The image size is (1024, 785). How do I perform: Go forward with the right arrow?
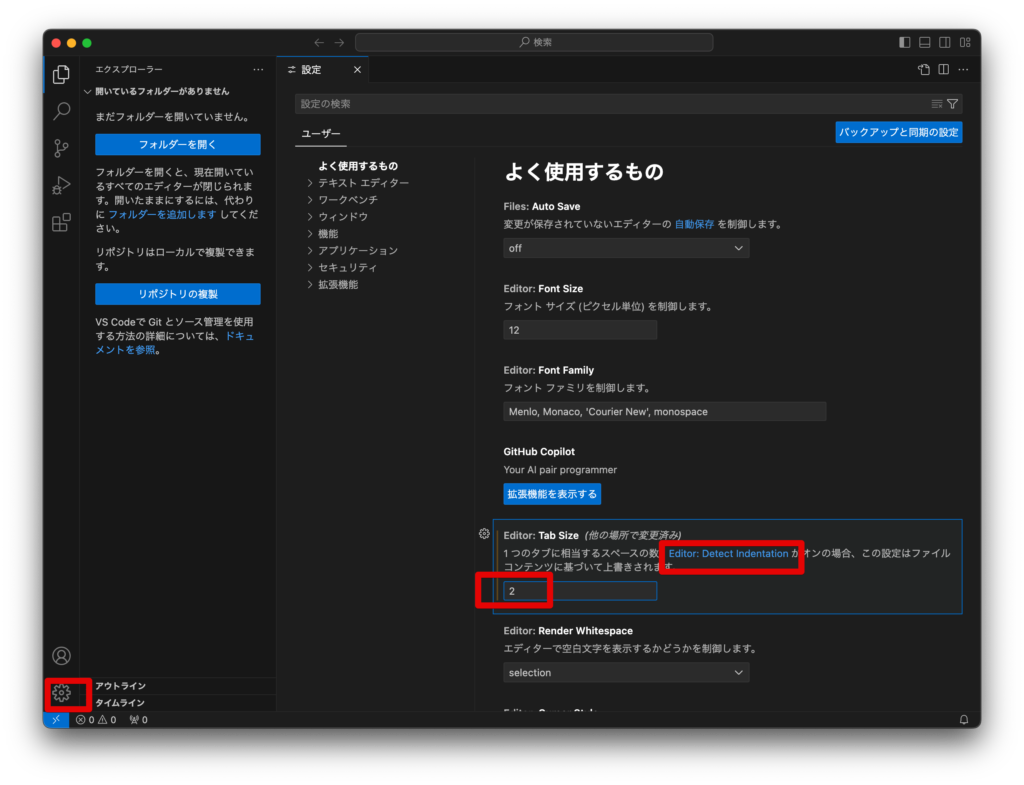(340, 42)
